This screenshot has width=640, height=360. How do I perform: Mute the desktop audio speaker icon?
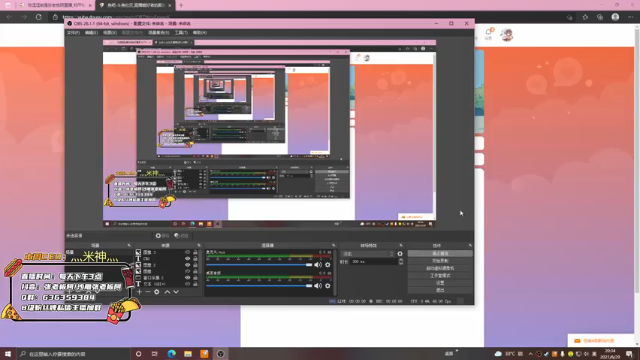tap(318, 286)
